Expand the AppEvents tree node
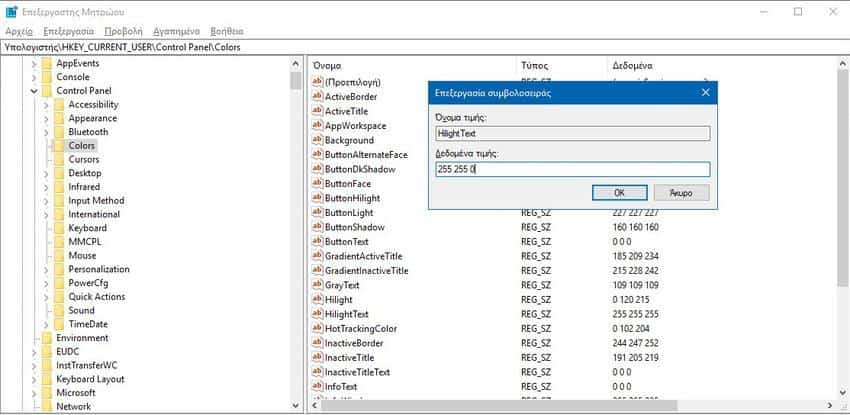 [x=34, y=64]
